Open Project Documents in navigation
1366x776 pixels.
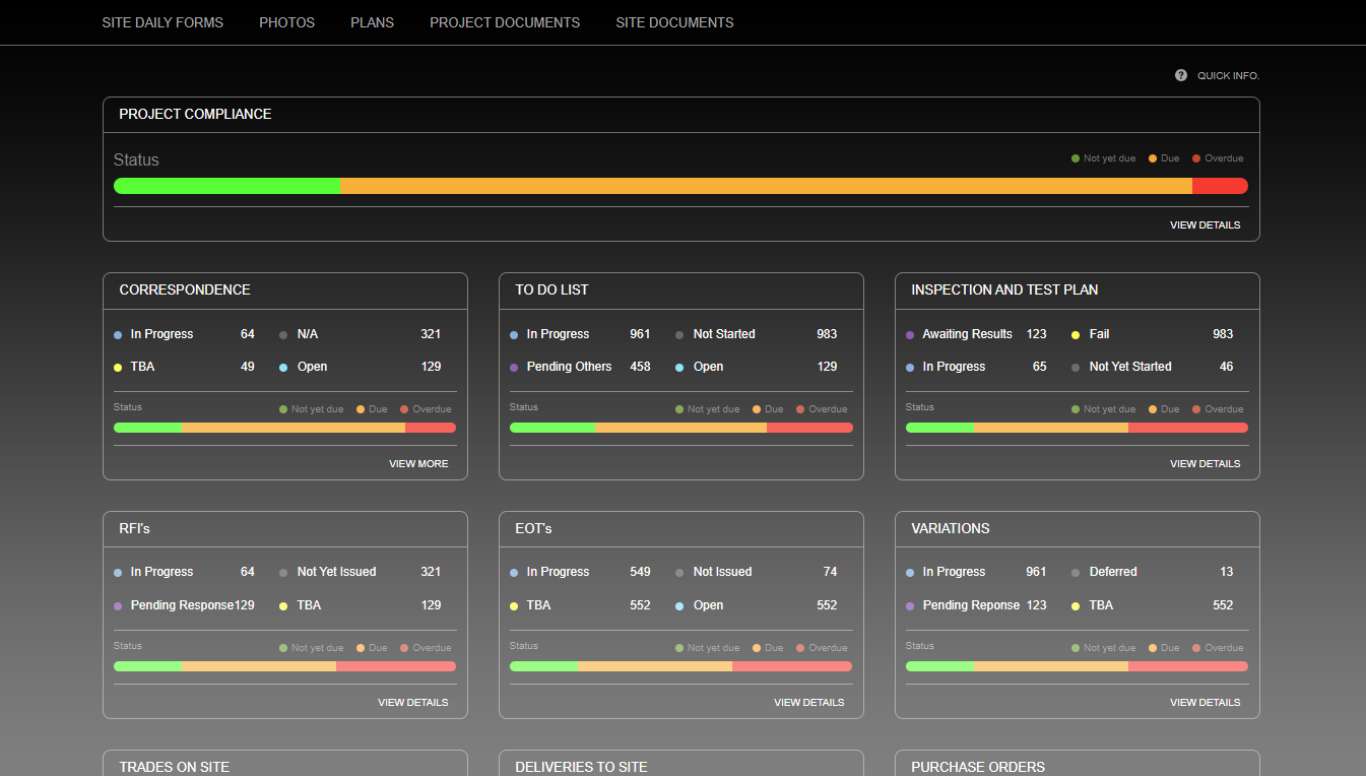(504, 22)
